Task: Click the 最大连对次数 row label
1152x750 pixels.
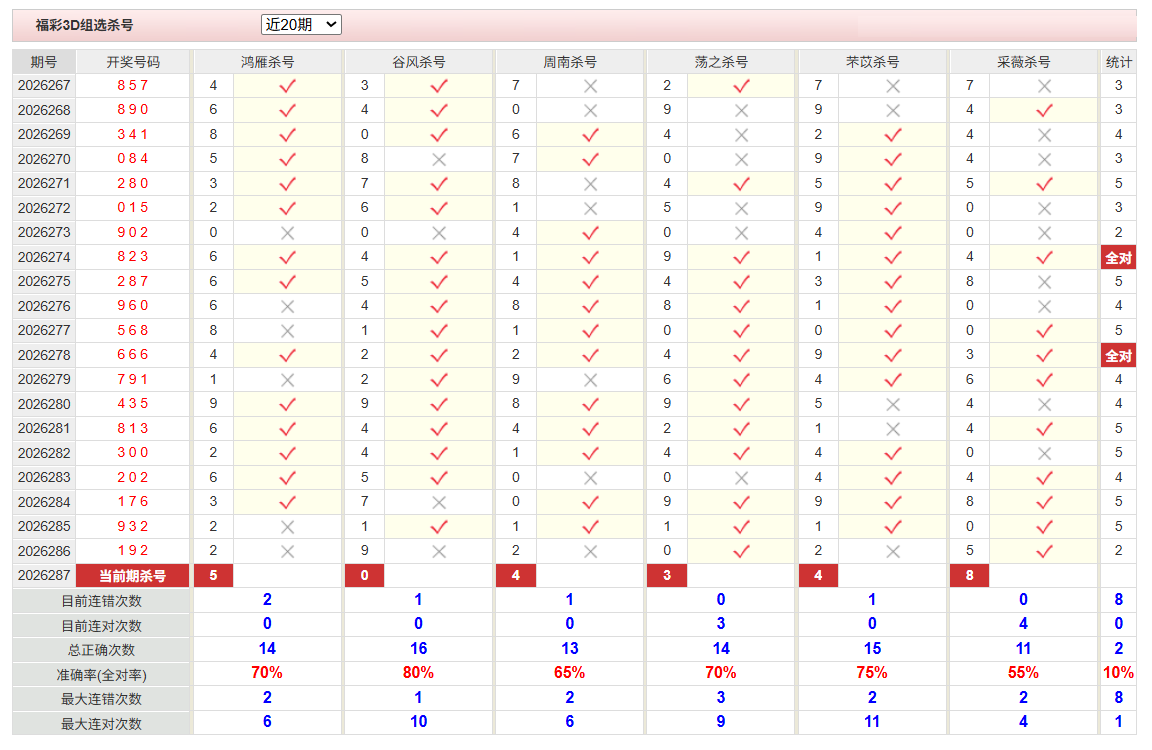Action: click(x=101, y=724)
